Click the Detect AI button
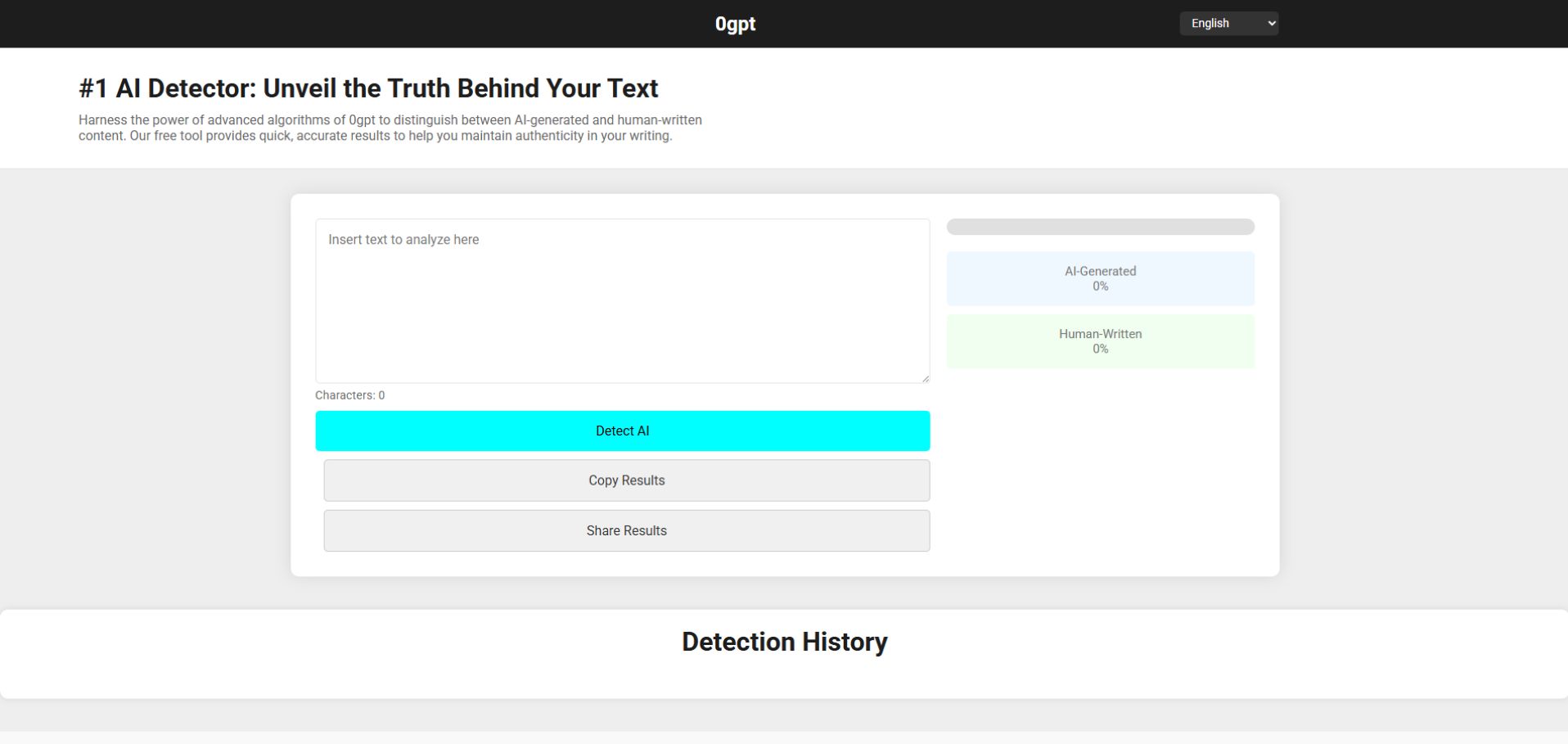This screenshot has height=744, width=1568. (623, 431)
